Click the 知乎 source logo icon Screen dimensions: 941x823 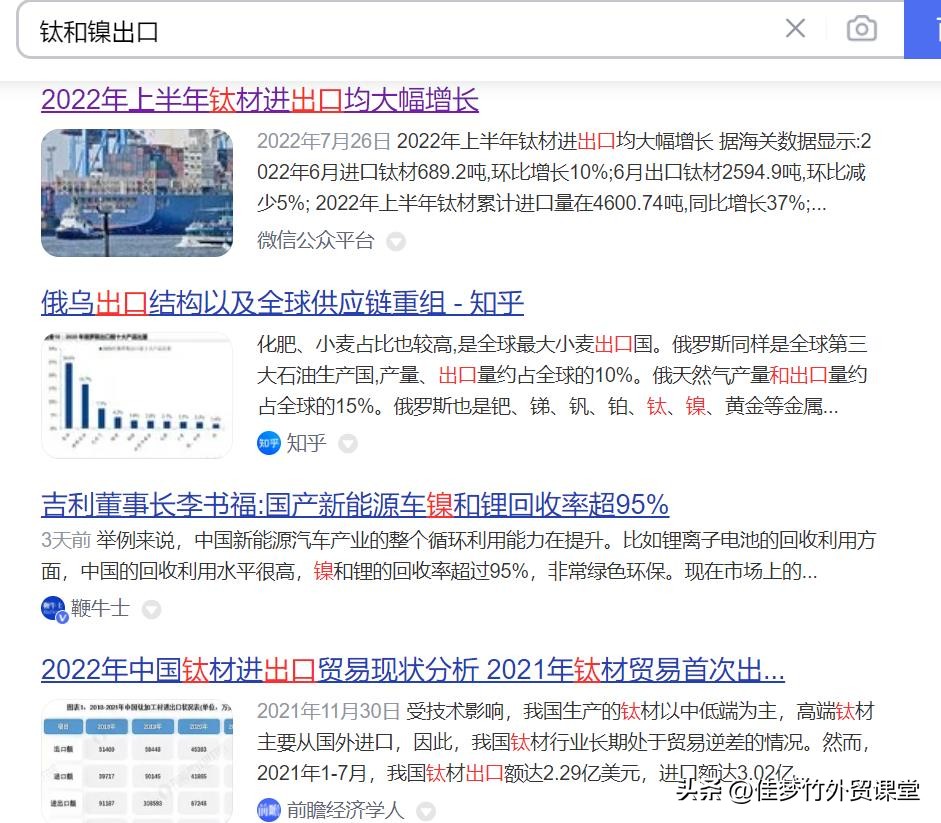268,443
